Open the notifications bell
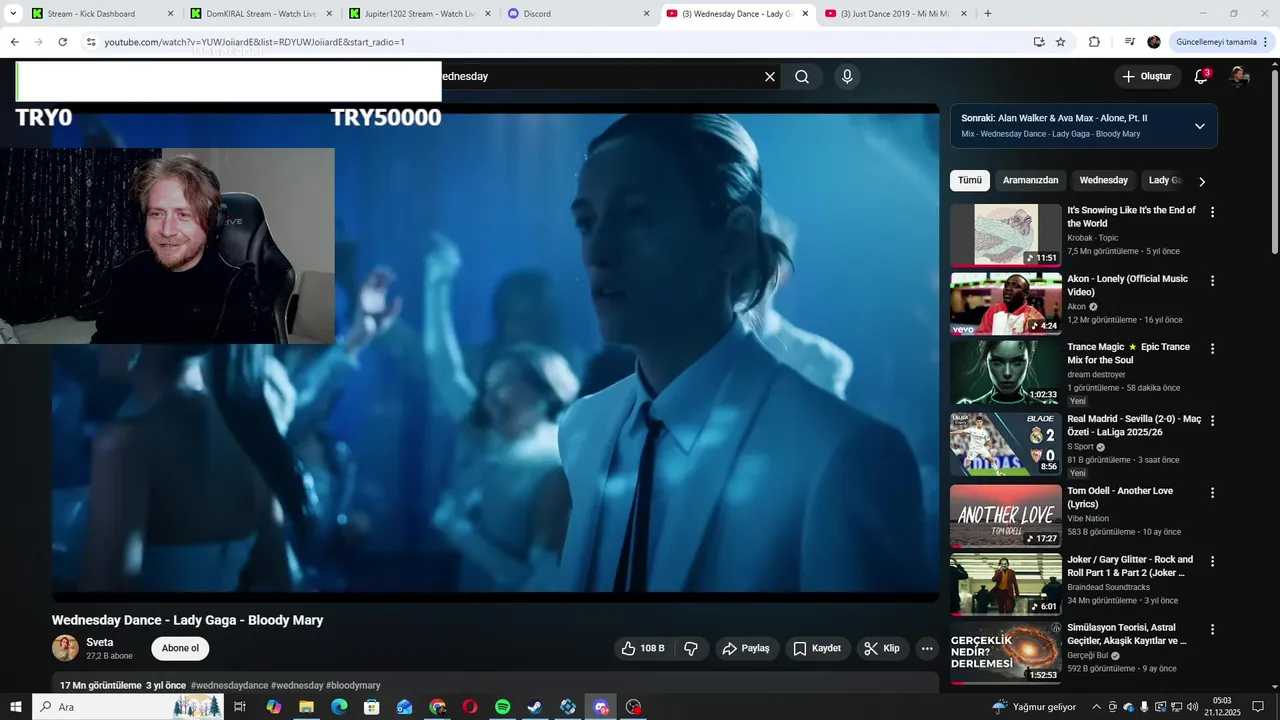This screenshot has height=720, width=1280. [x=1202, y=76]
